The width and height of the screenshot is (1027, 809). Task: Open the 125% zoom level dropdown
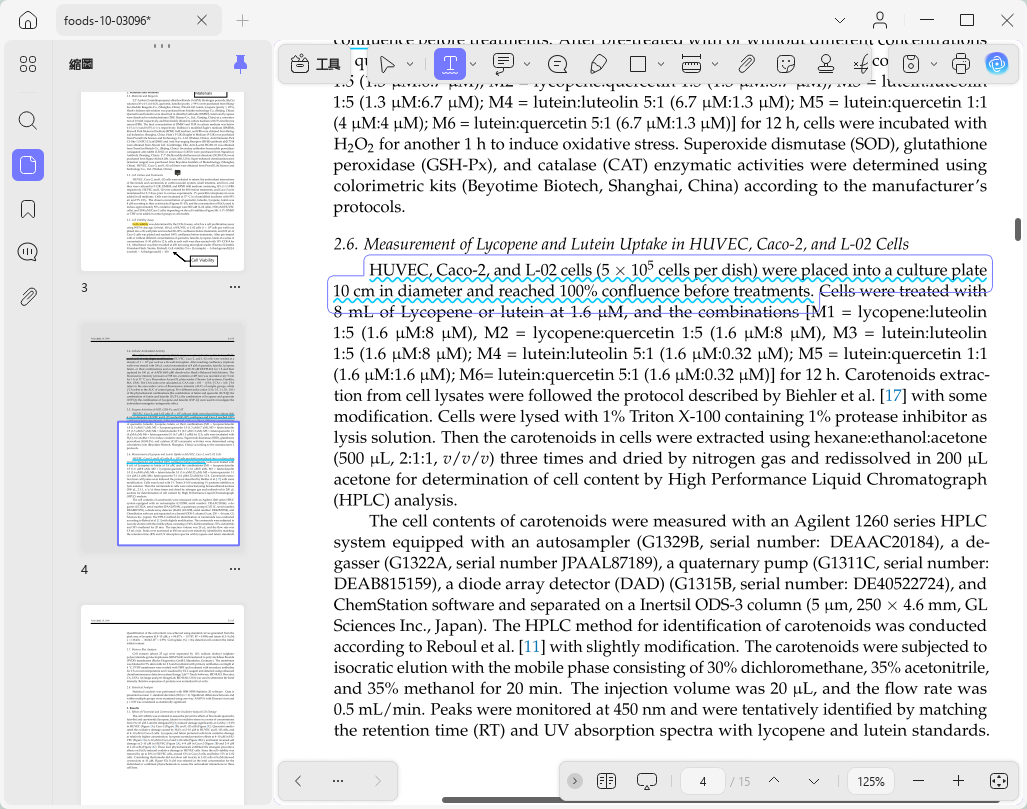tap(870, 781)
